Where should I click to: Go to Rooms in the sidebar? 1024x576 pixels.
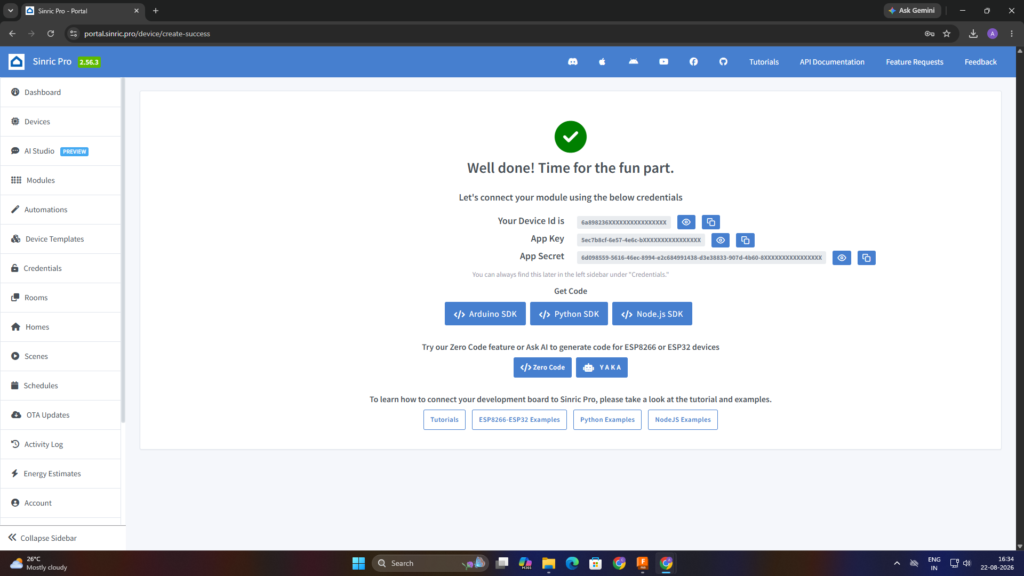click(x=61, y=298)
